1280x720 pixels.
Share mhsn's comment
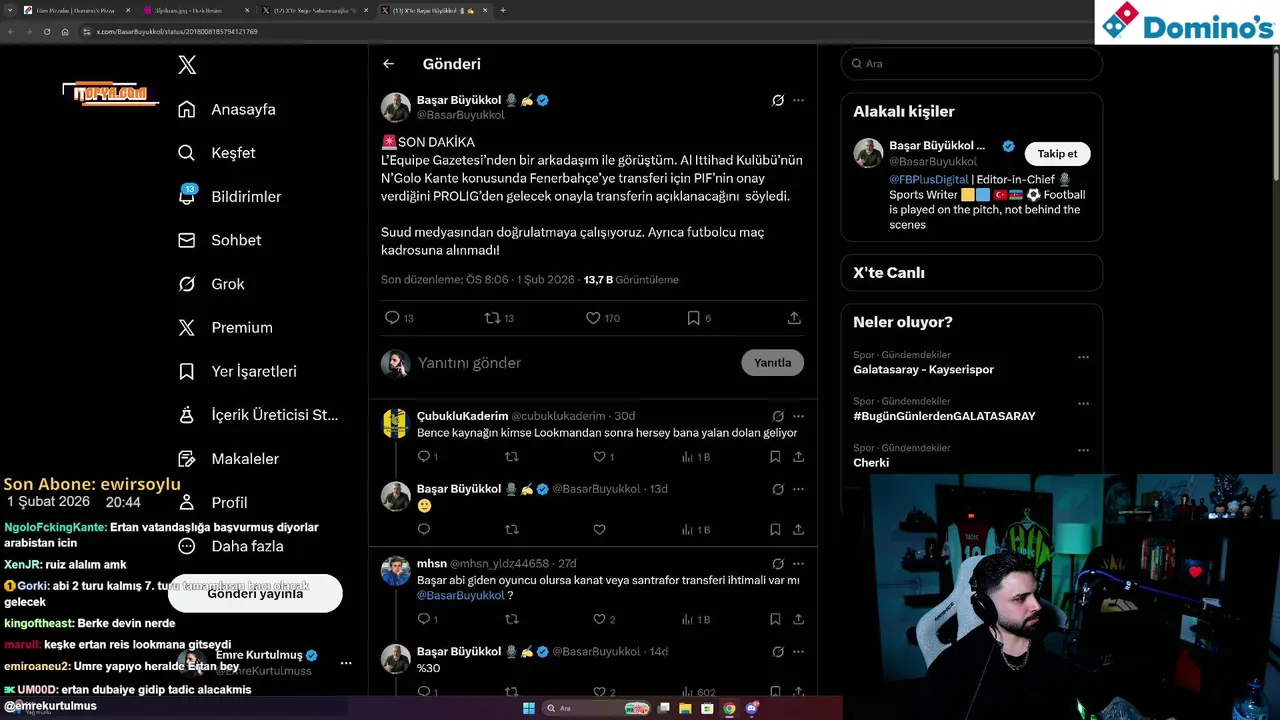[798, 620]
